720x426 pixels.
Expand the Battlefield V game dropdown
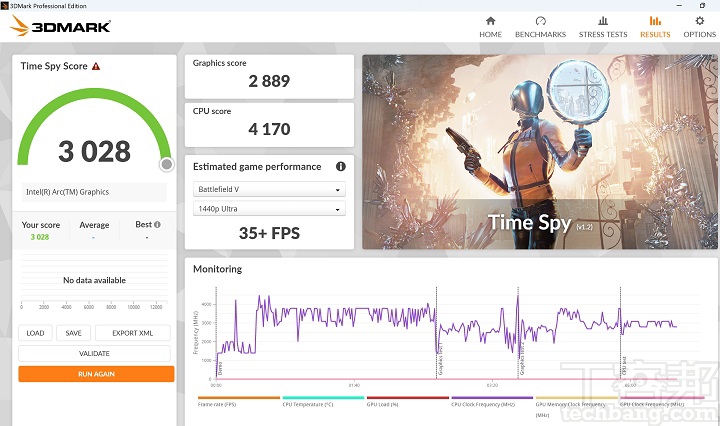269,189
